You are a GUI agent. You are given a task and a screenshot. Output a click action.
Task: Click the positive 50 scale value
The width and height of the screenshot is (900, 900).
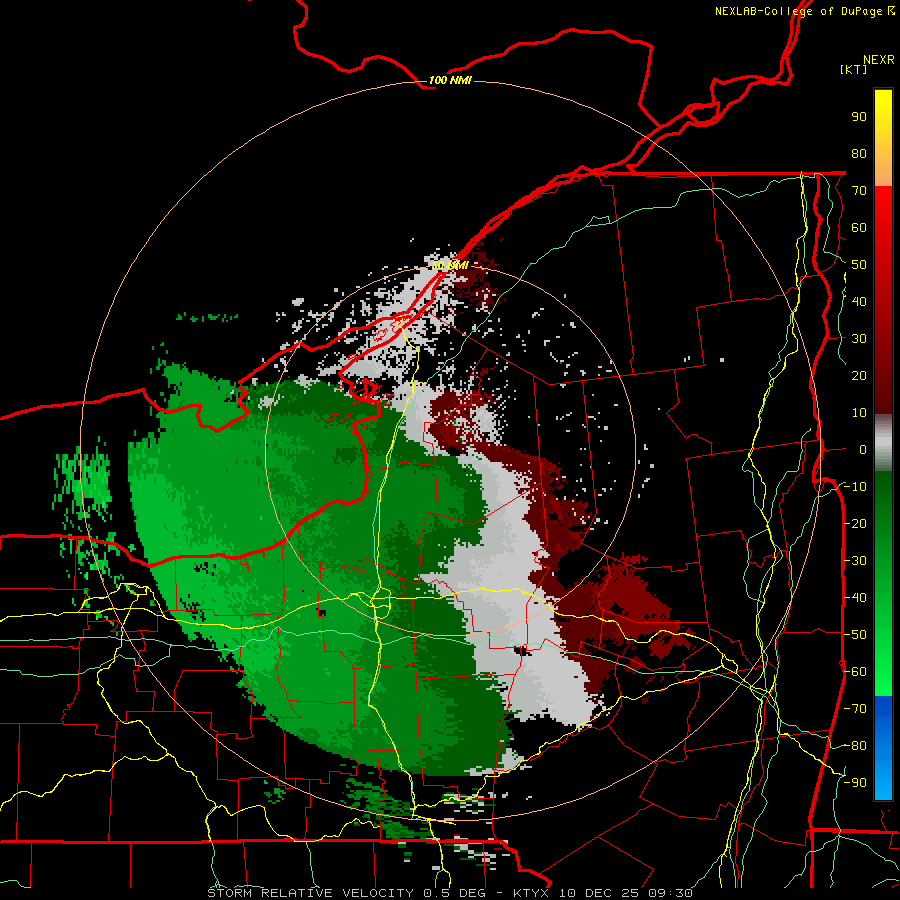click(x=859, y=265)
